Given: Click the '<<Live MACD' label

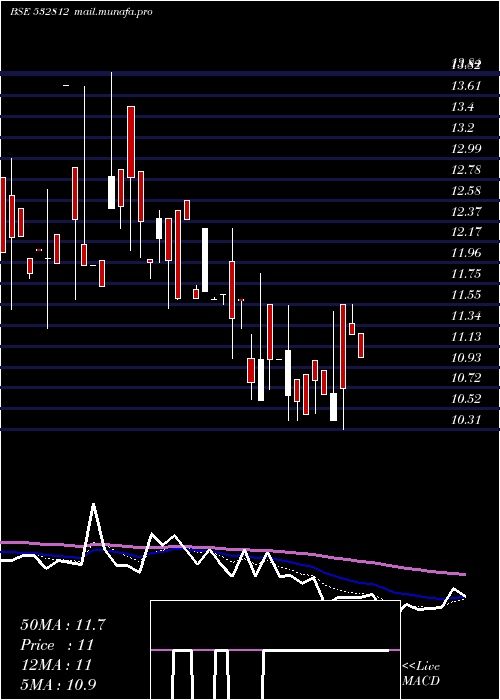Looking at the screenshot, I should [421, 674].
